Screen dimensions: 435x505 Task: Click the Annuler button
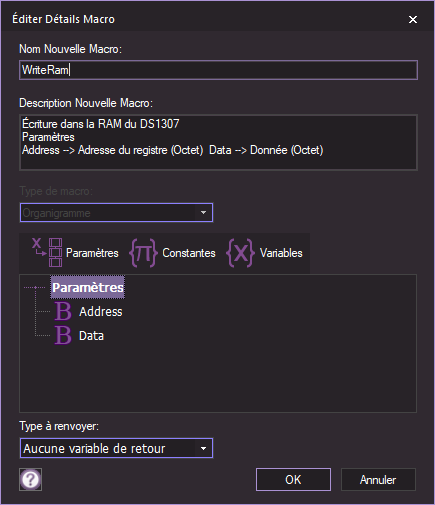378,480
